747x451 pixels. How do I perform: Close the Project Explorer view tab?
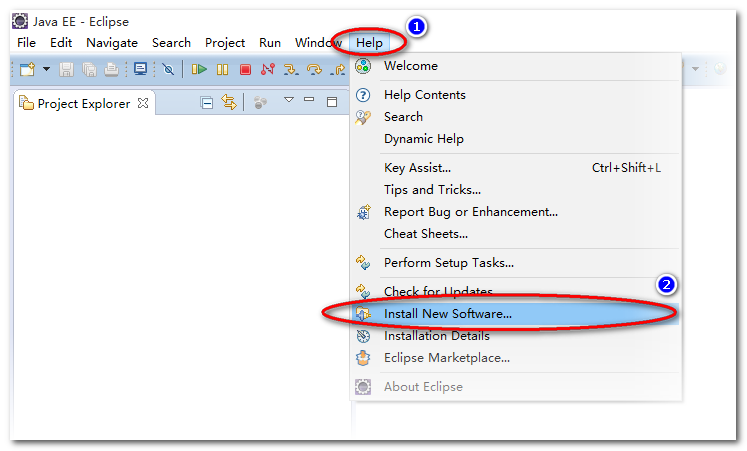pos(143,103)
